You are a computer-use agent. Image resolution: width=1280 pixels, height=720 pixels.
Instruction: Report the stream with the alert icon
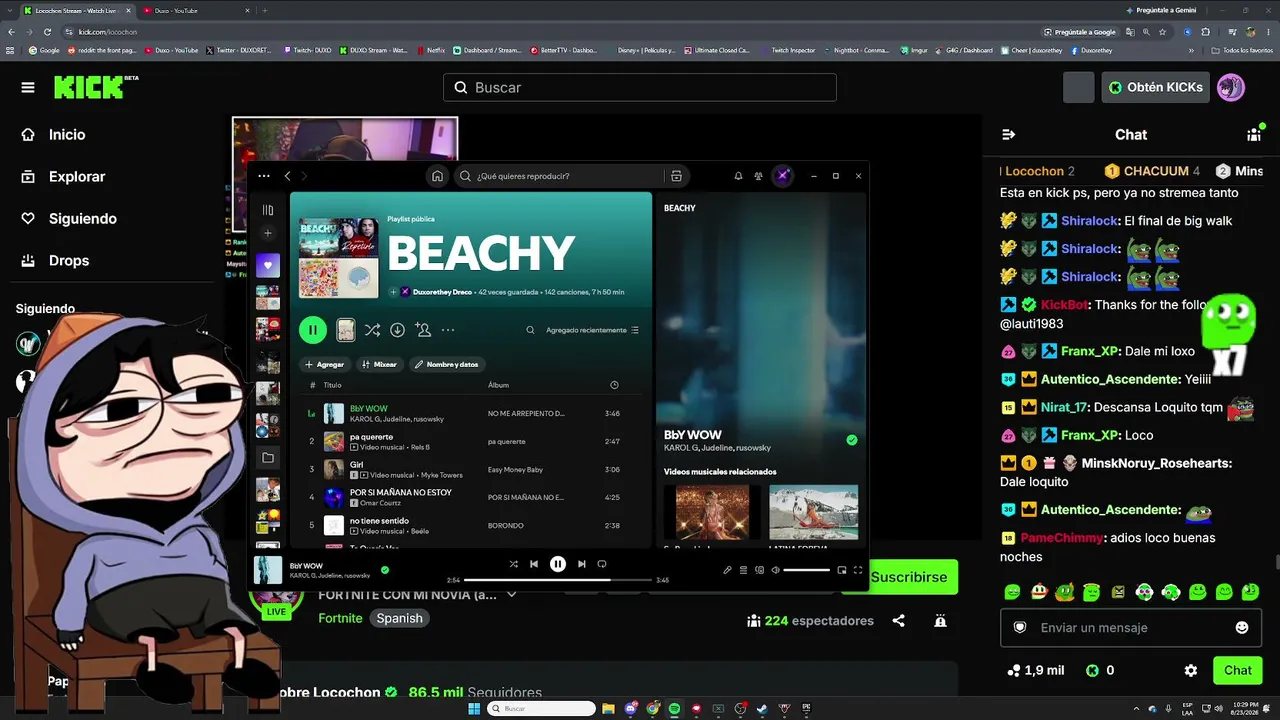(x=940, y=621)
